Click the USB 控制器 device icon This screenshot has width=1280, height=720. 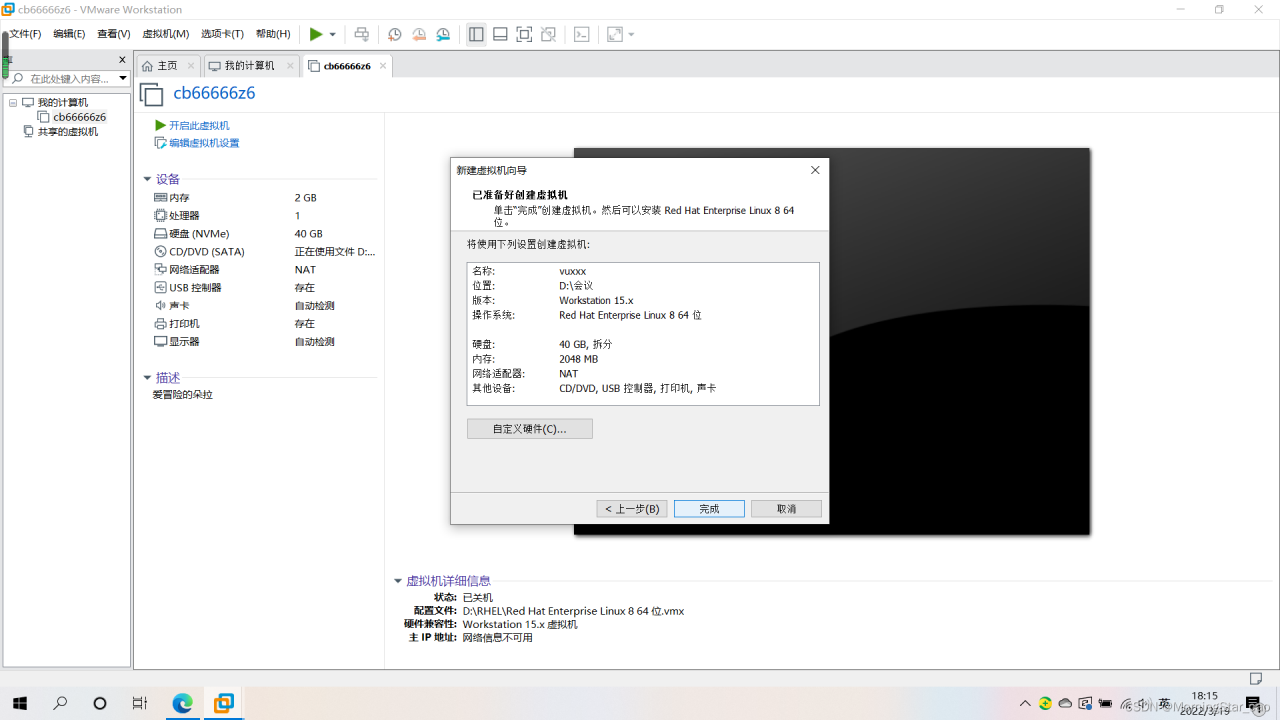(x=160, y=288)
